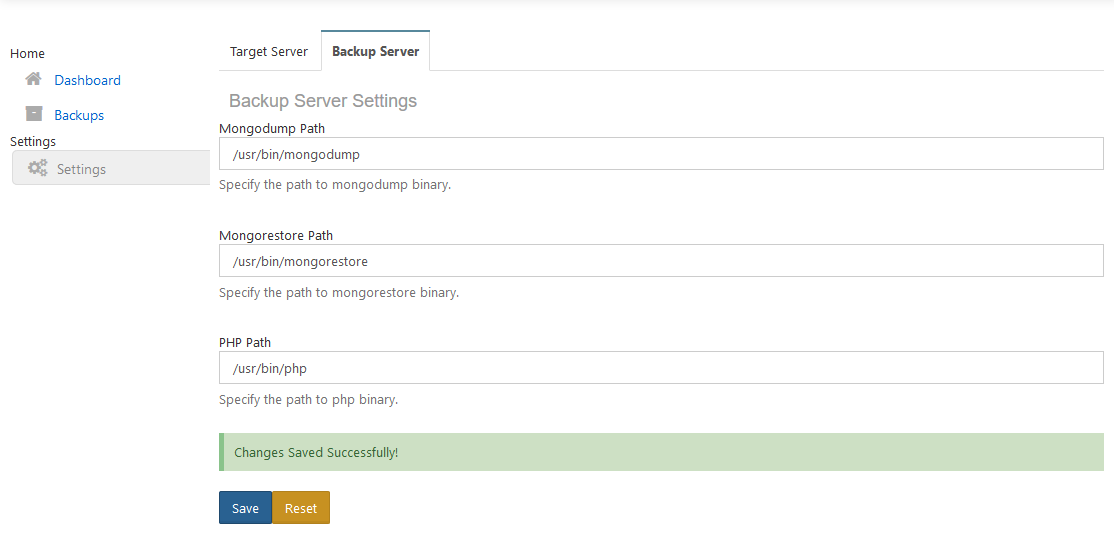Click into the Mongorestore Path text box

[661, 261]
